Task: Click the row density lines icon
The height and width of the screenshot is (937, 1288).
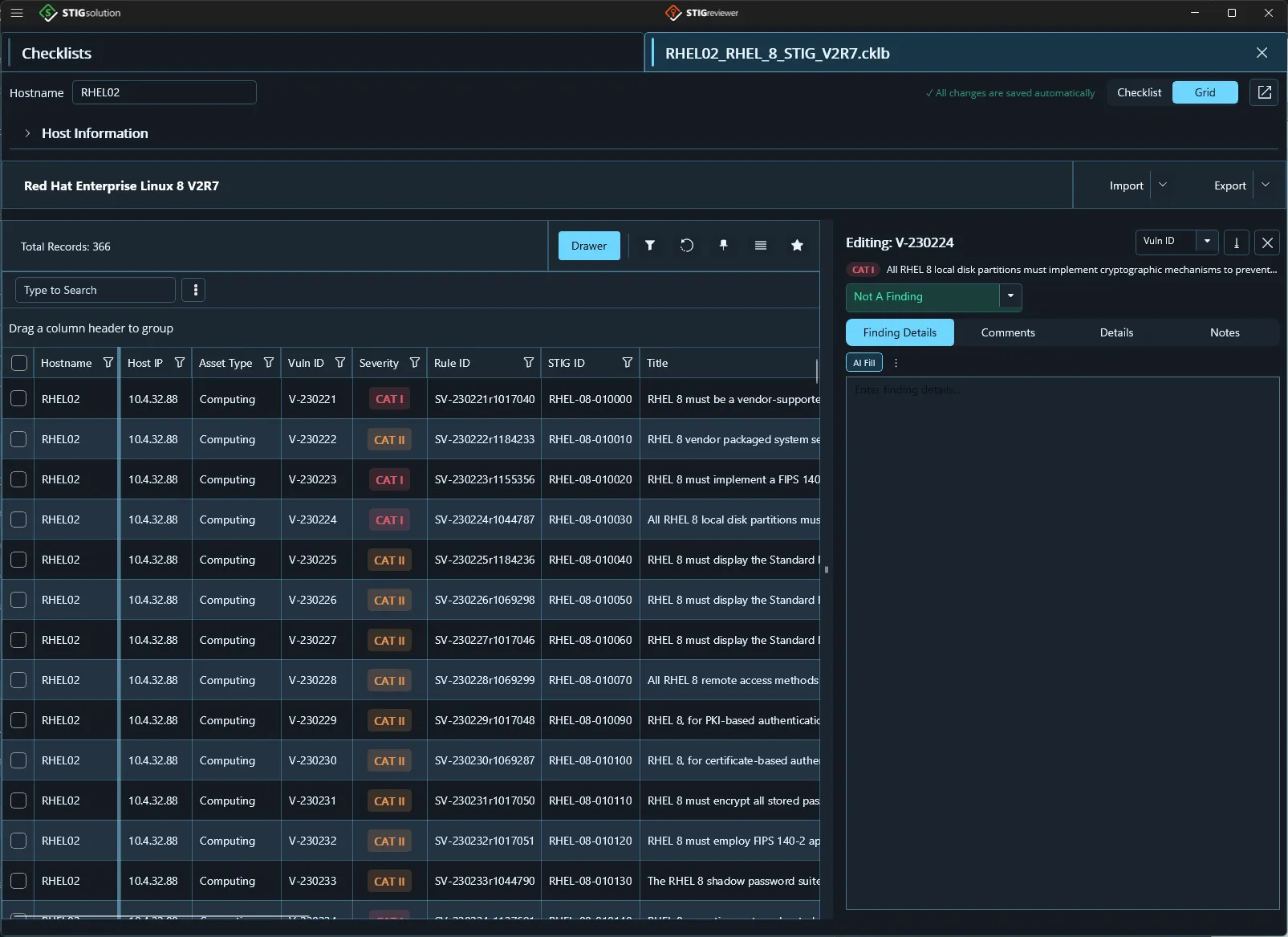Action: point(761,246)
